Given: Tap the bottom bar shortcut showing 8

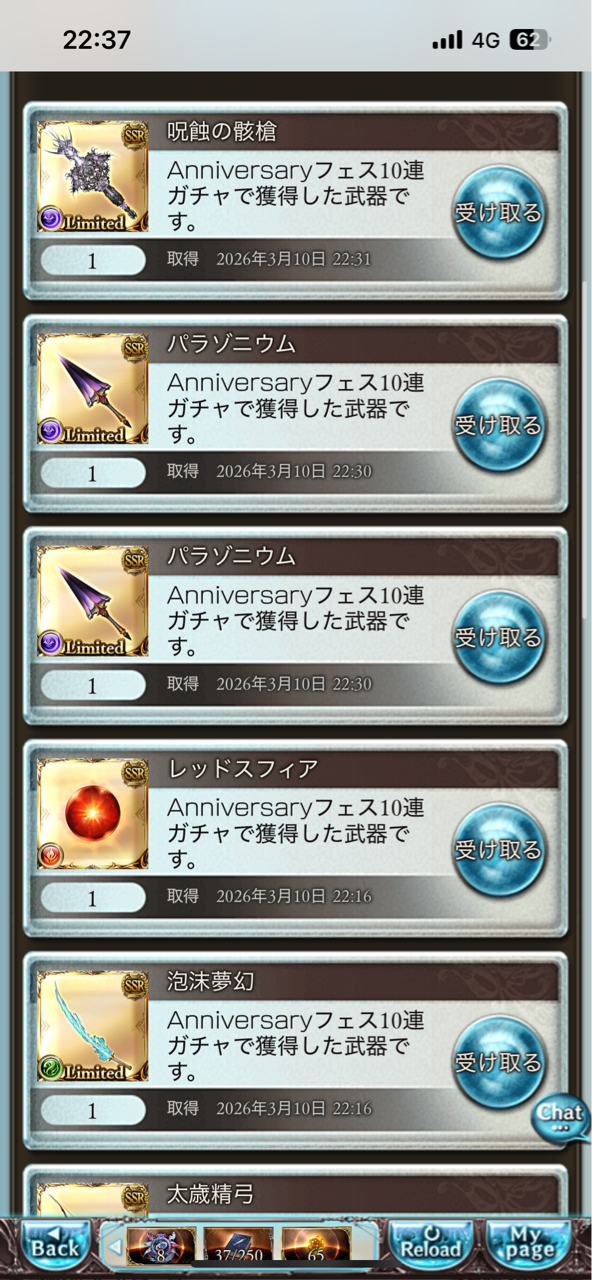Looking at the screenshot, I should [161, 1247].
